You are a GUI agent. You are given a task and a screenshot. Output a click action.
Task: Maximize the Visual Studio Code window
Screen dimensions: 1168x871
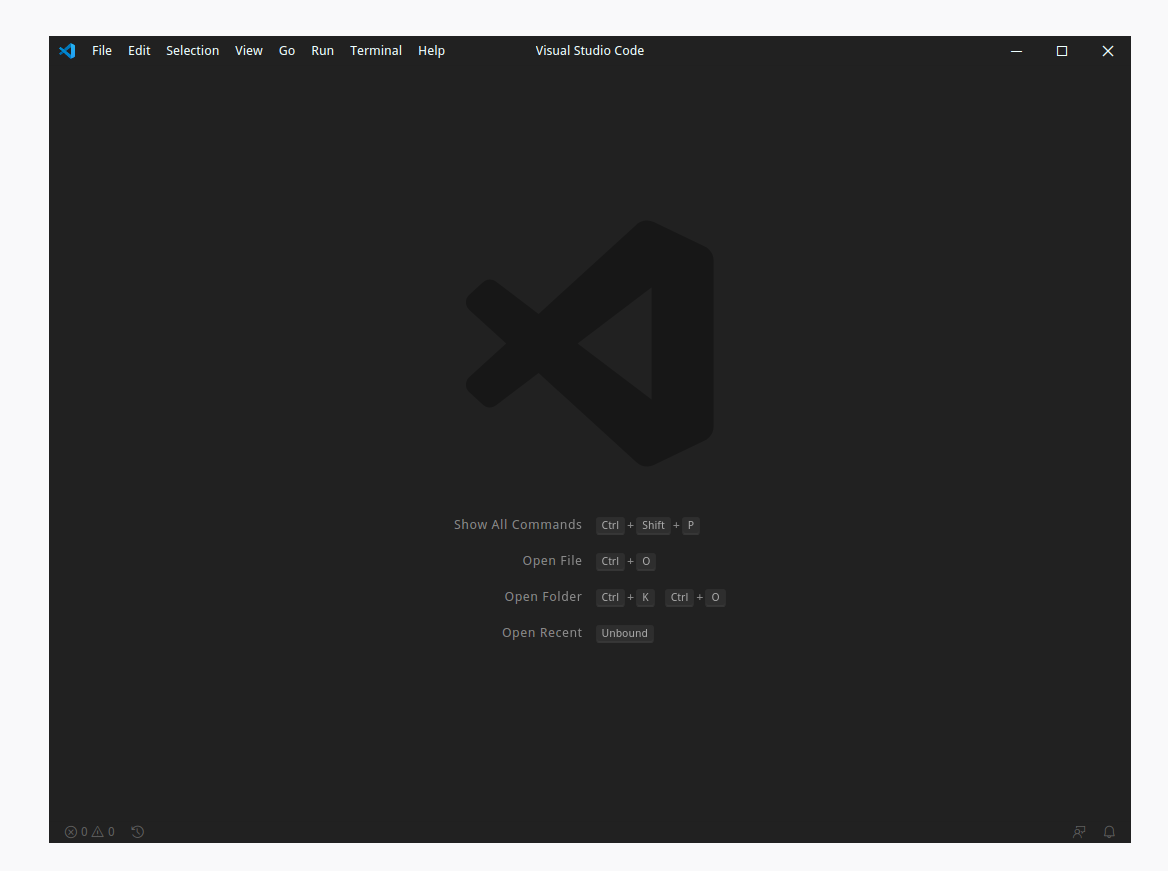tap(1062, 51)
